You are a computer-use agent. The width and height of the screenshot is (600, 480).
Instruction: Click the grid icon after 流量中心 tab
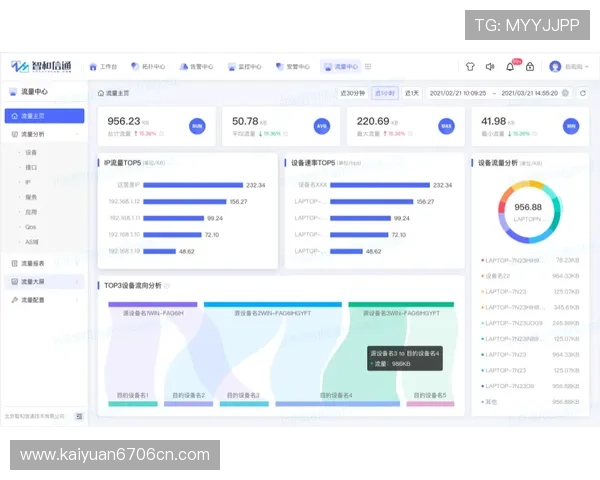pyautogui.click(x=367, y=67)
